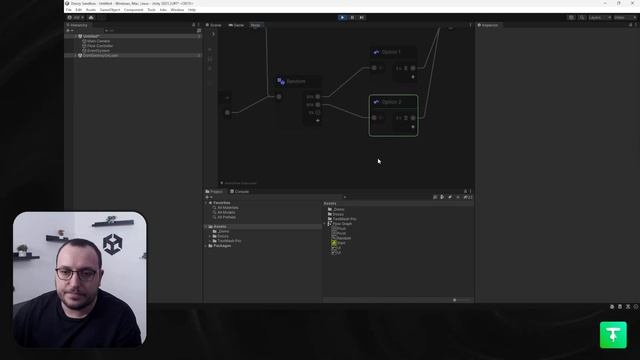Viewport: 640px width, 360px height.
Task: Open the Assets menu
Action: click(91, 9)
